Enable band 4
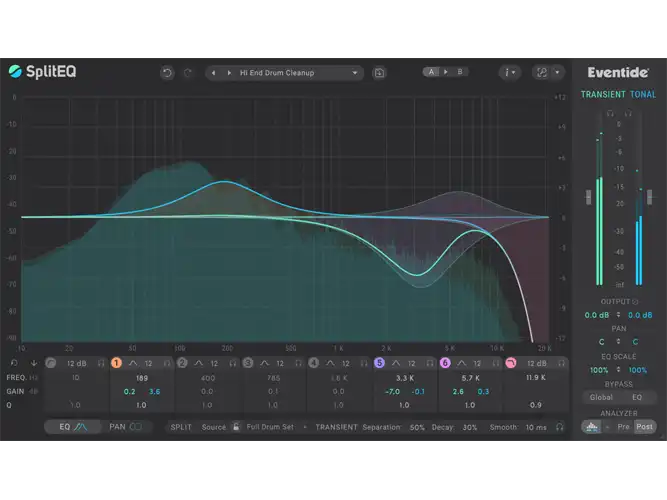This screenshot has width=667, height=500. [x=314, y=363]
